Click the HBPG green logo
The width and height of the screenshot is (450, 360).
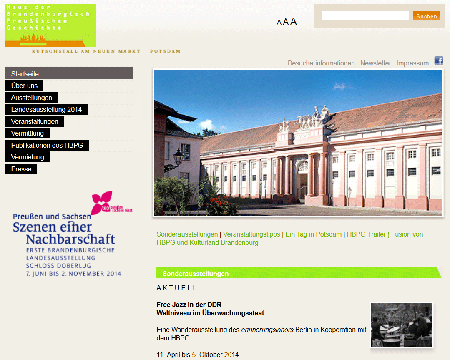[x=50, y=25]
